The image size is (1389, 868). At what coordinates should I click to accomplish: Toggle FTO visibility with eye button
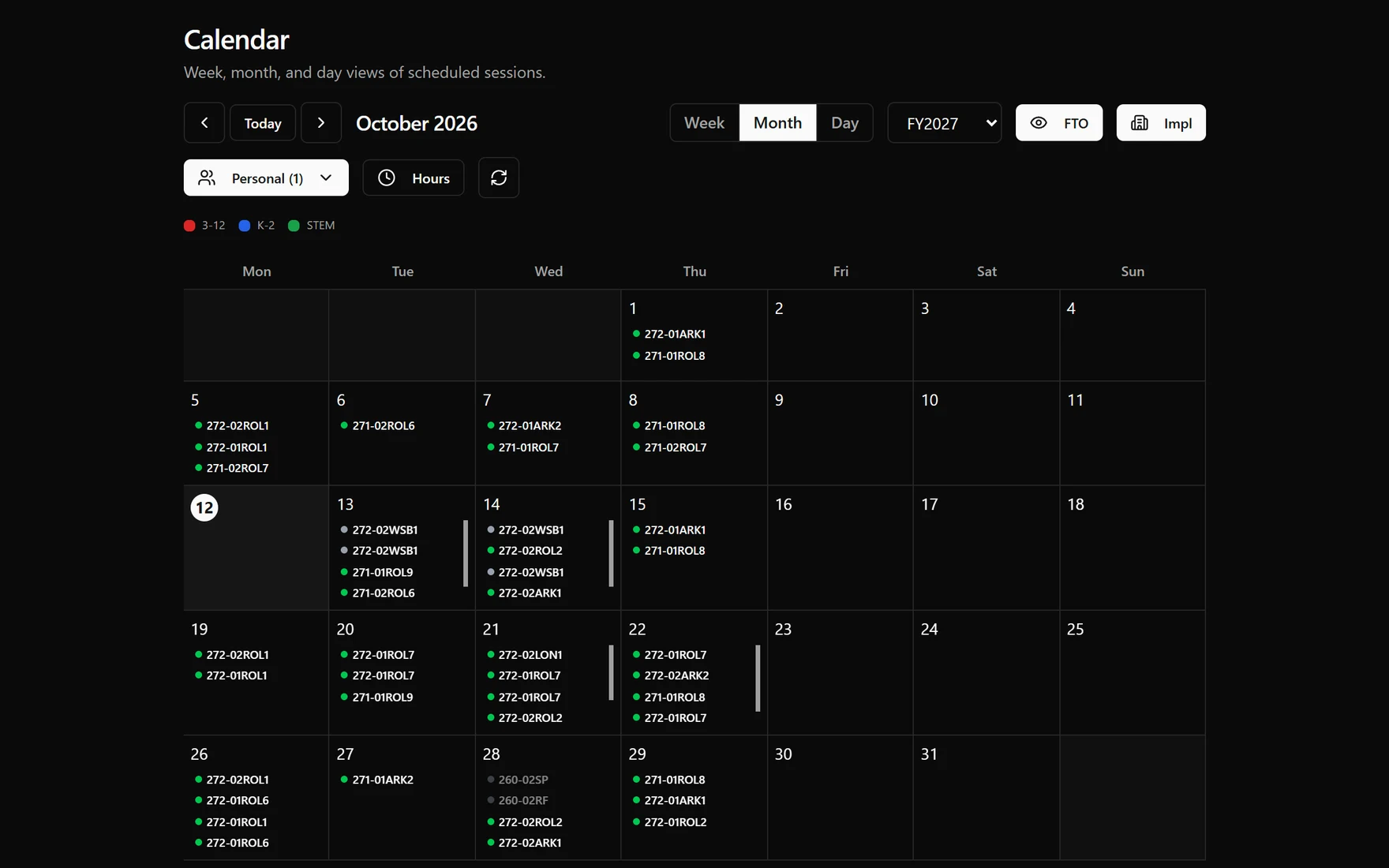(x=1059, y=123)
